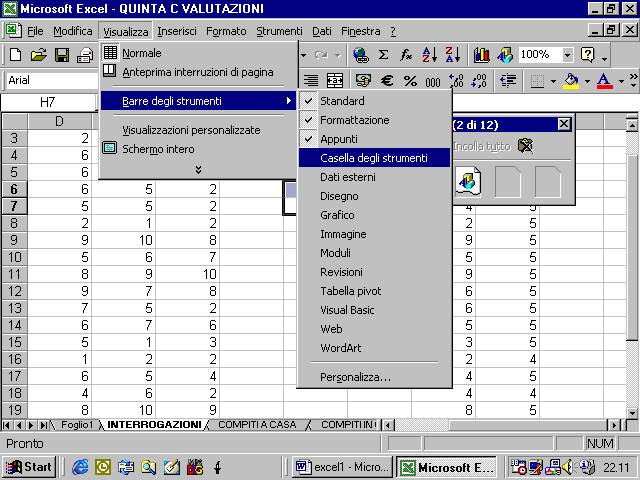Open the undo history dropdown arrow
The width and height of the screenshot is (640, 480).
pyautogui.click(x=303, y=55)
